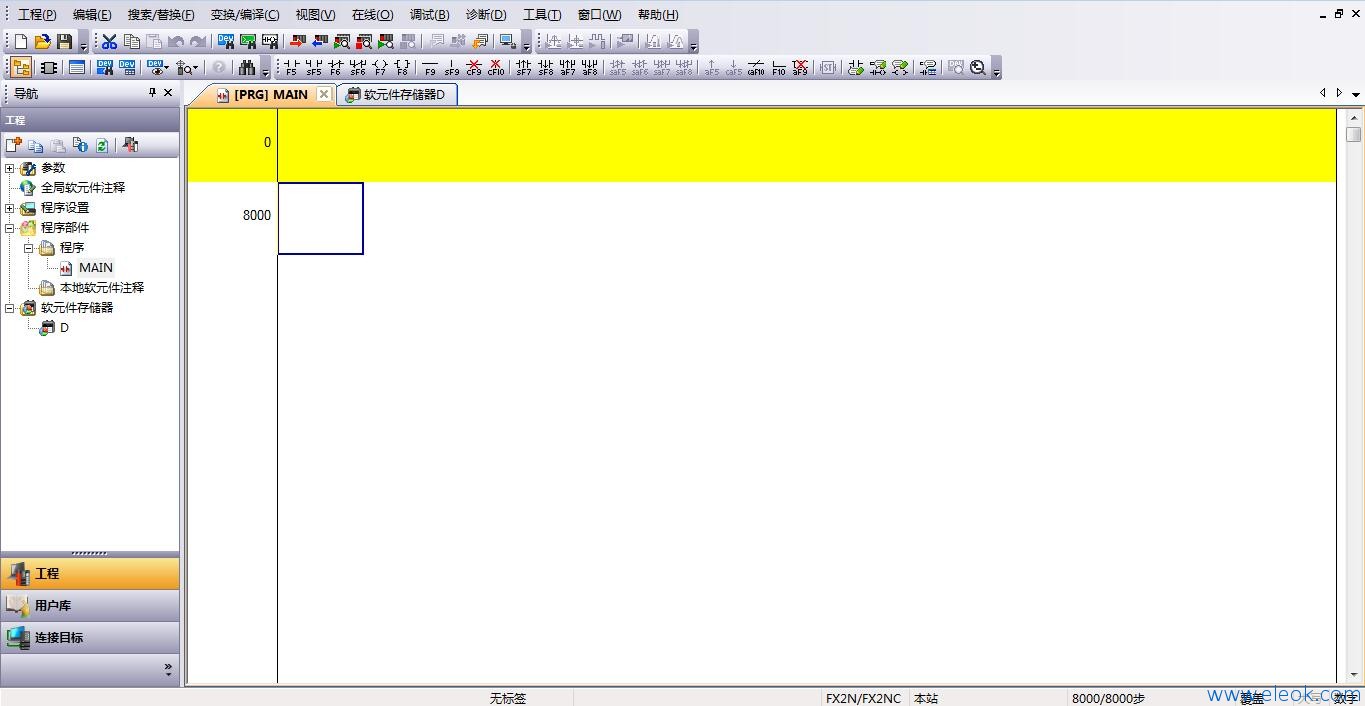
Task: Click the ladder cell at step 8000
Action: coord(320,218)
